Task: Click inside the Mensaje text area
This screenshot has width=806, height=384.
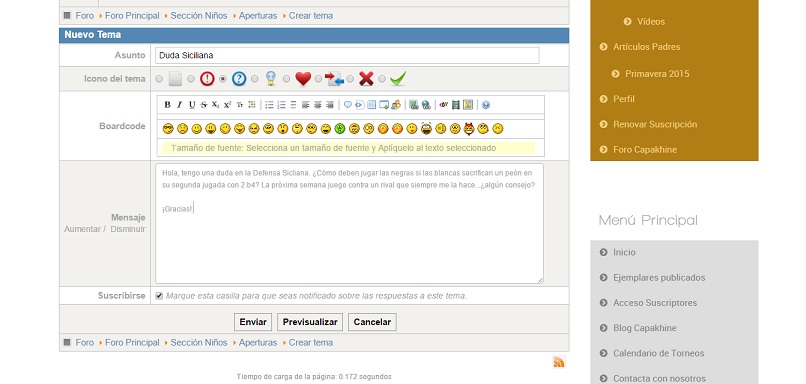Action: 350,224
